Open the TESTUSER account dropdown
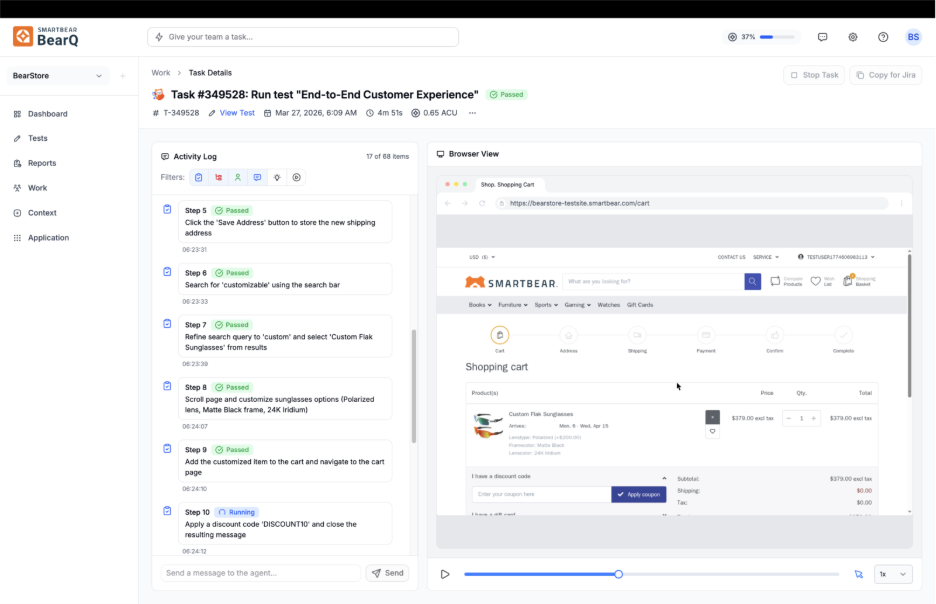Image resolution: width=936 pixels, height=604 pixels. 836,257
